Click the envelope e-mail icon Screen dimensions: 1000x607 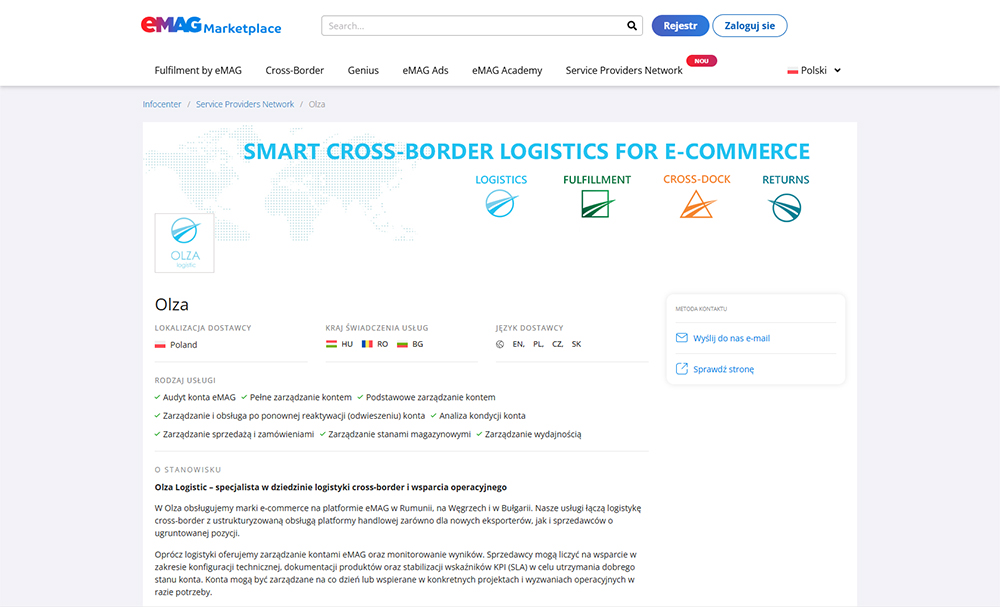click(x=682, y=338)
